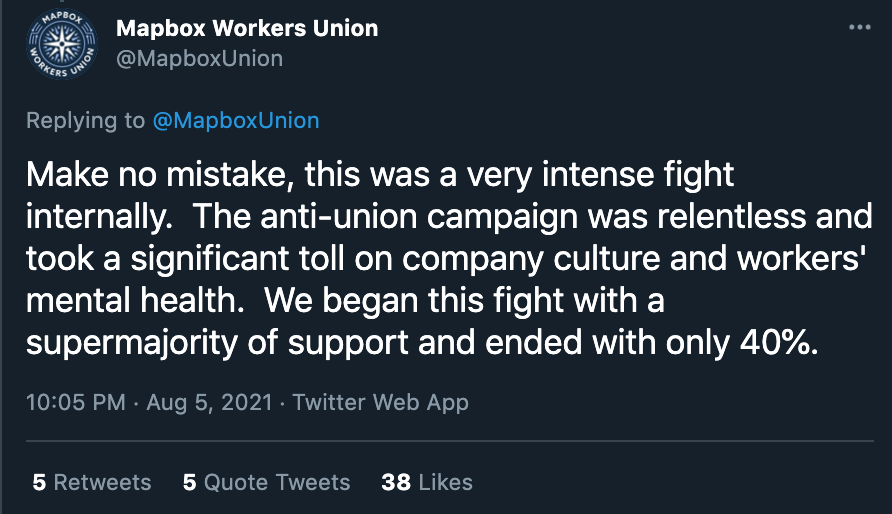Click the tweet timestamp 10:05 PM
The image size is (892, 514).
coord(76,403)
